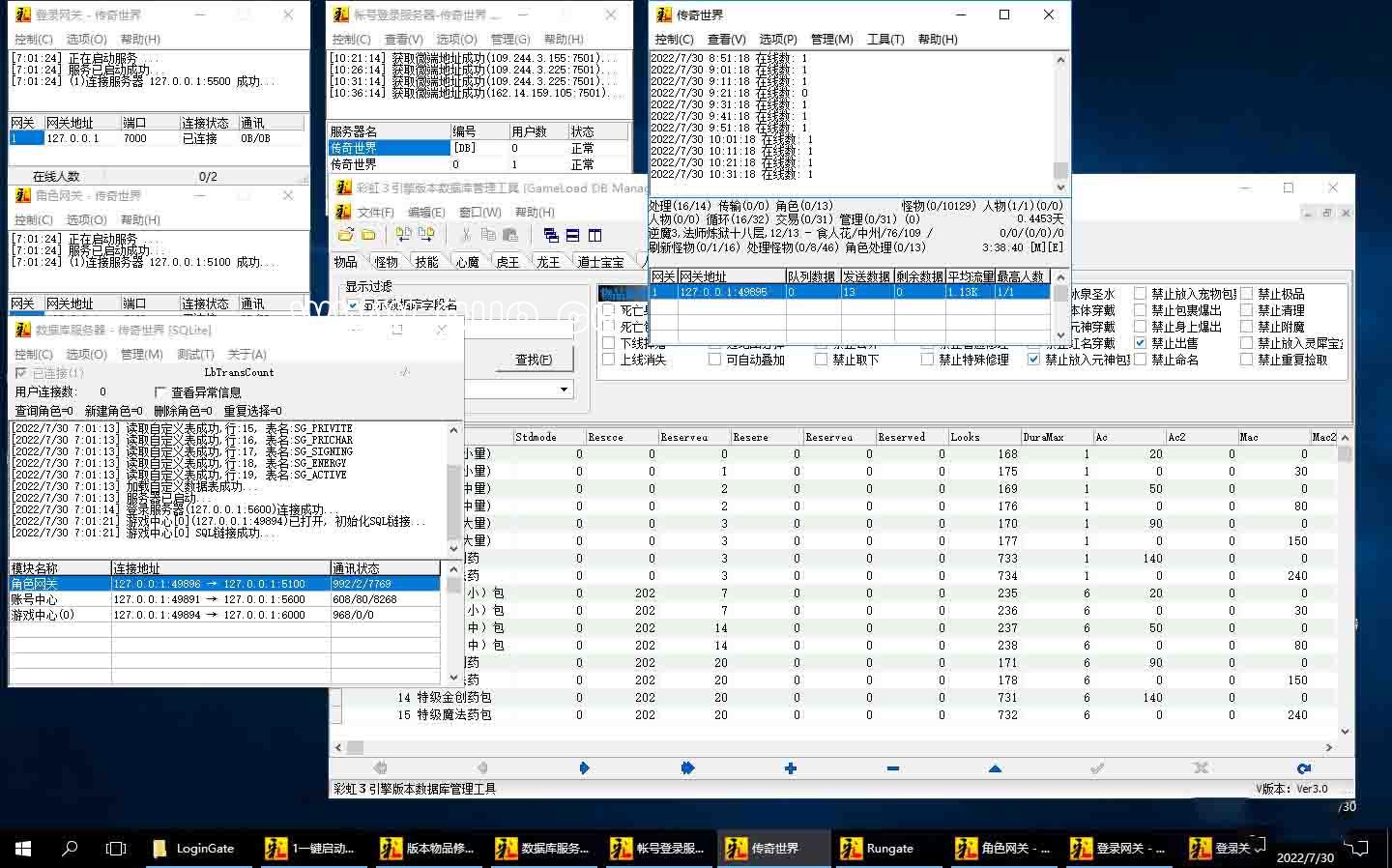Click the edit record triangle icon

995,768
